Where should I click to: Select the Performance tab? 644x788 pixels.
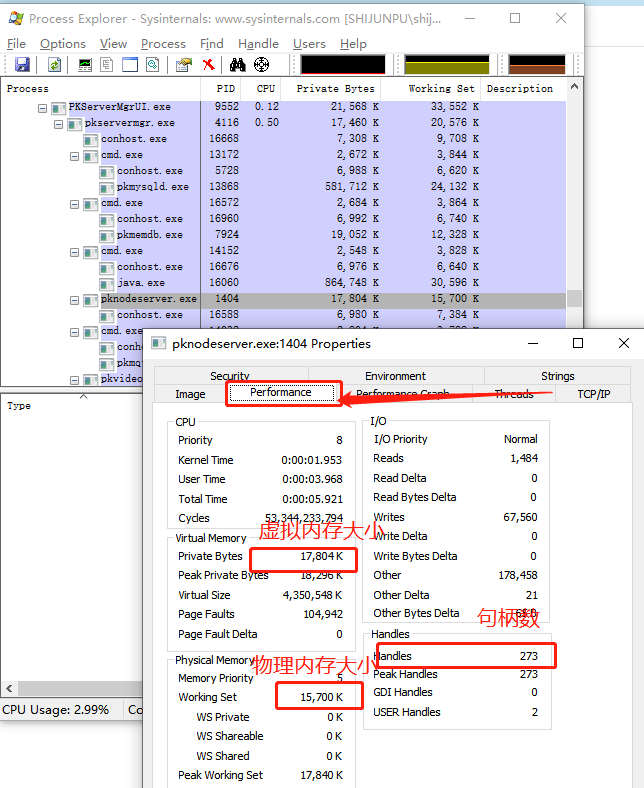pyautogui.click(x=282, y=392)
